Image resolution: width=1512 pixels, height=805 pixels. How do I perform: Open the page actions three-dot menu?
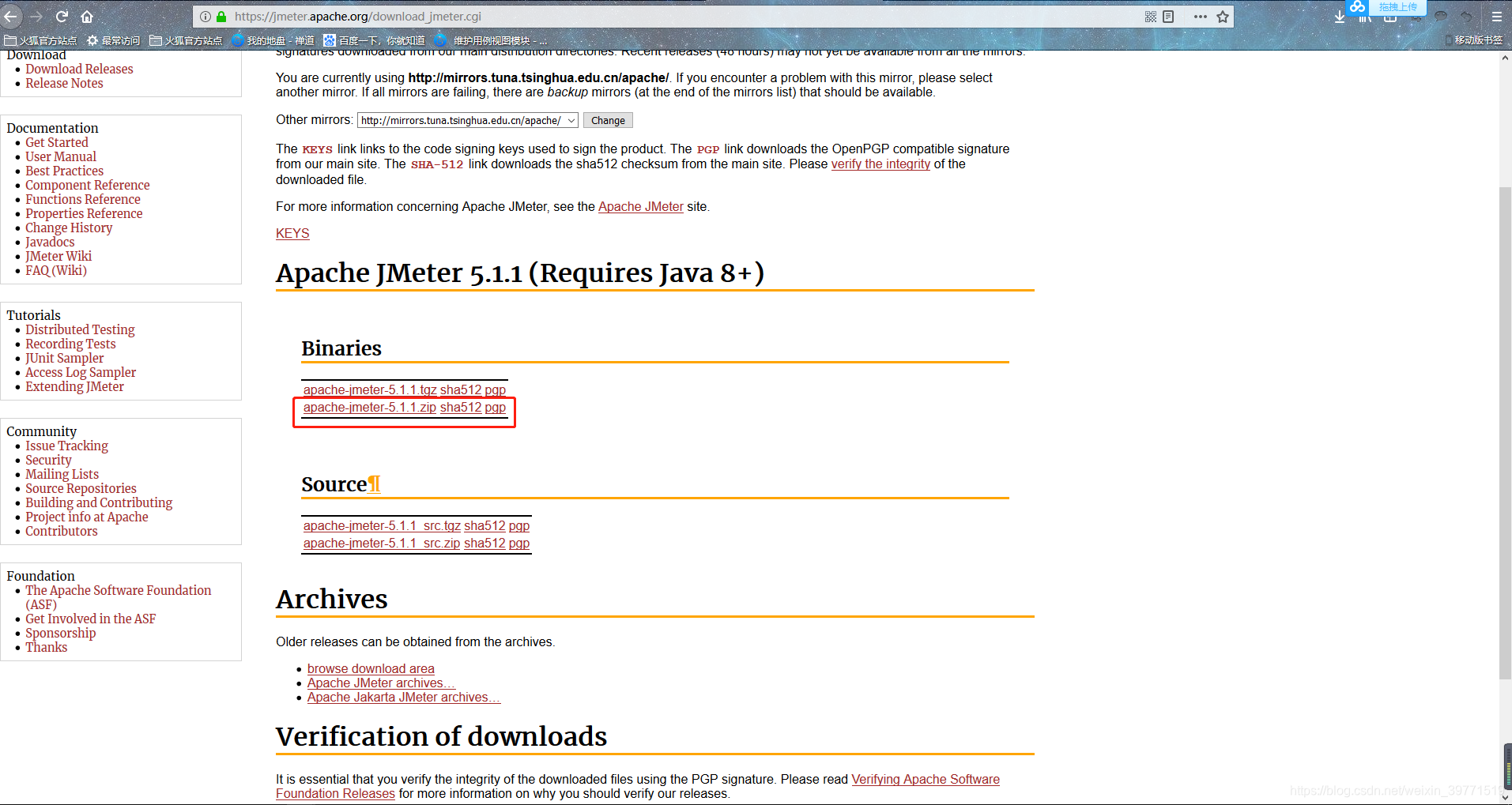click(x=1201, y=17)
